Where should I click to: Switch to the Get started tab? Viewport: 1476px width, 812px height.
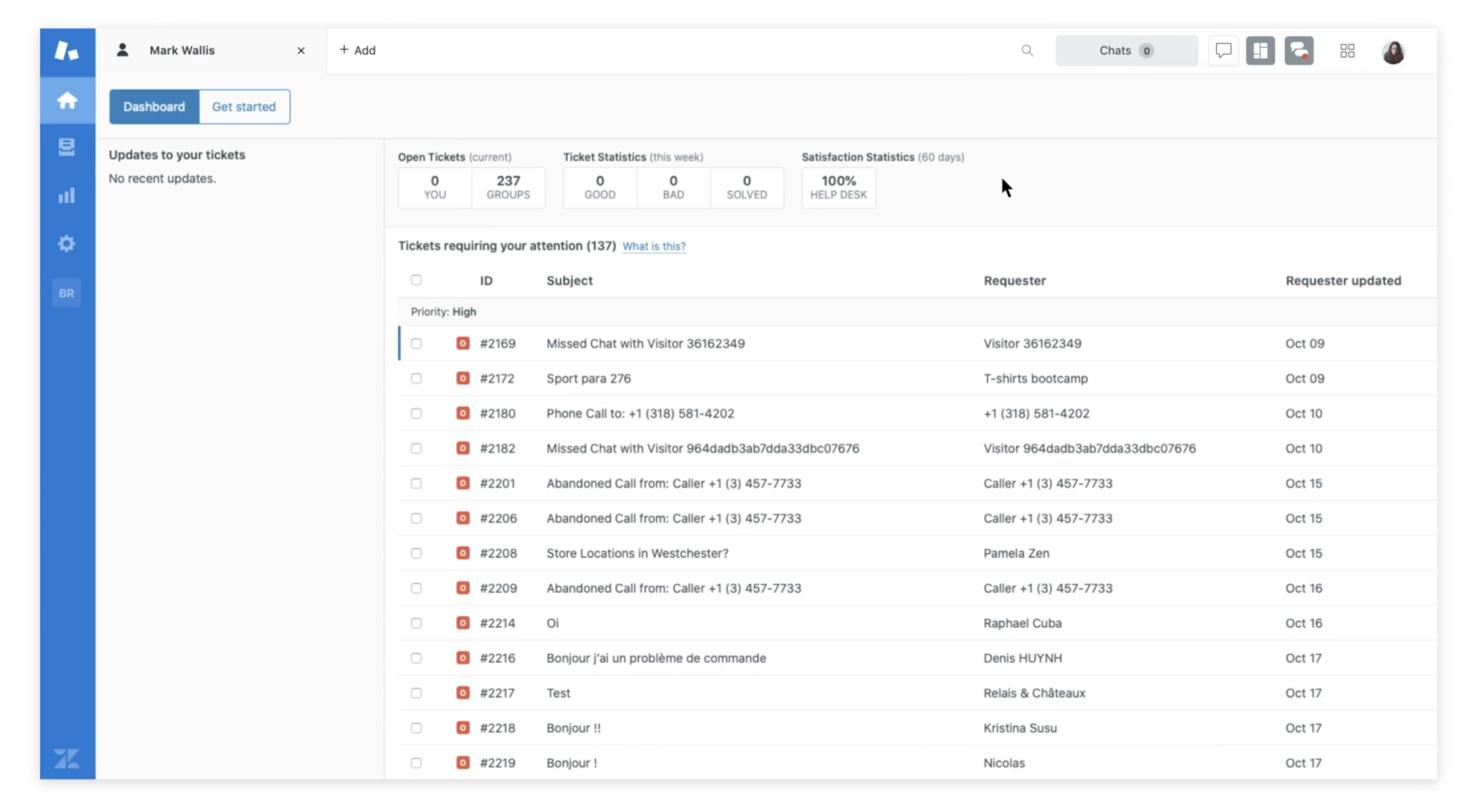(244, 107)
